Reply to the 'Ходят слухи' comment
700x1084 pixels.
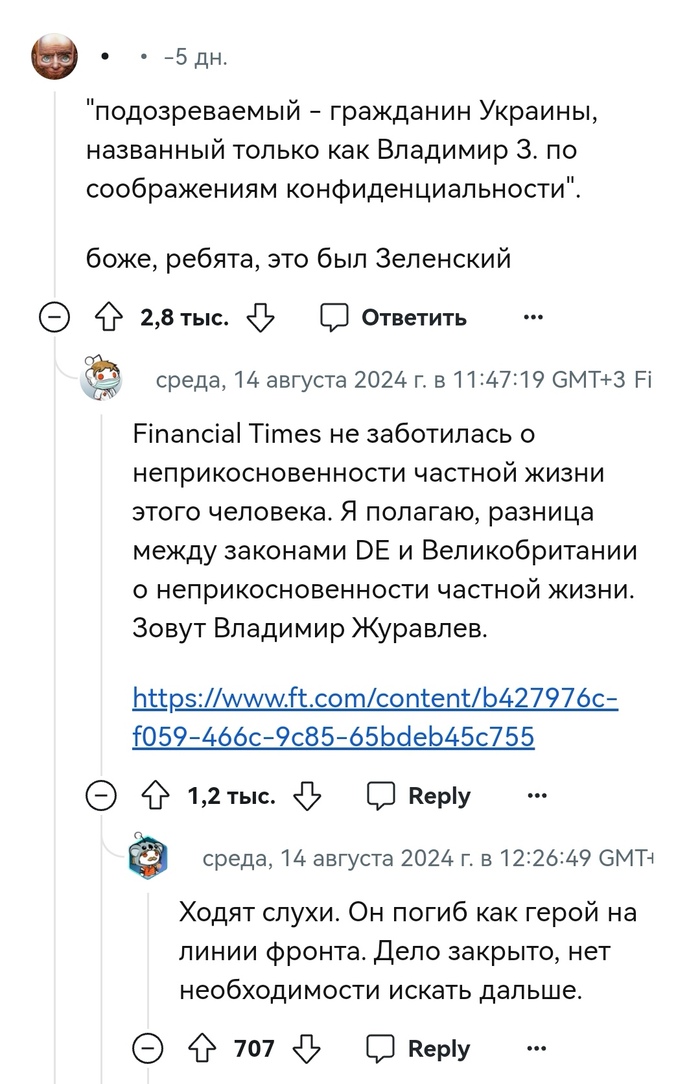pos(421,1048)
